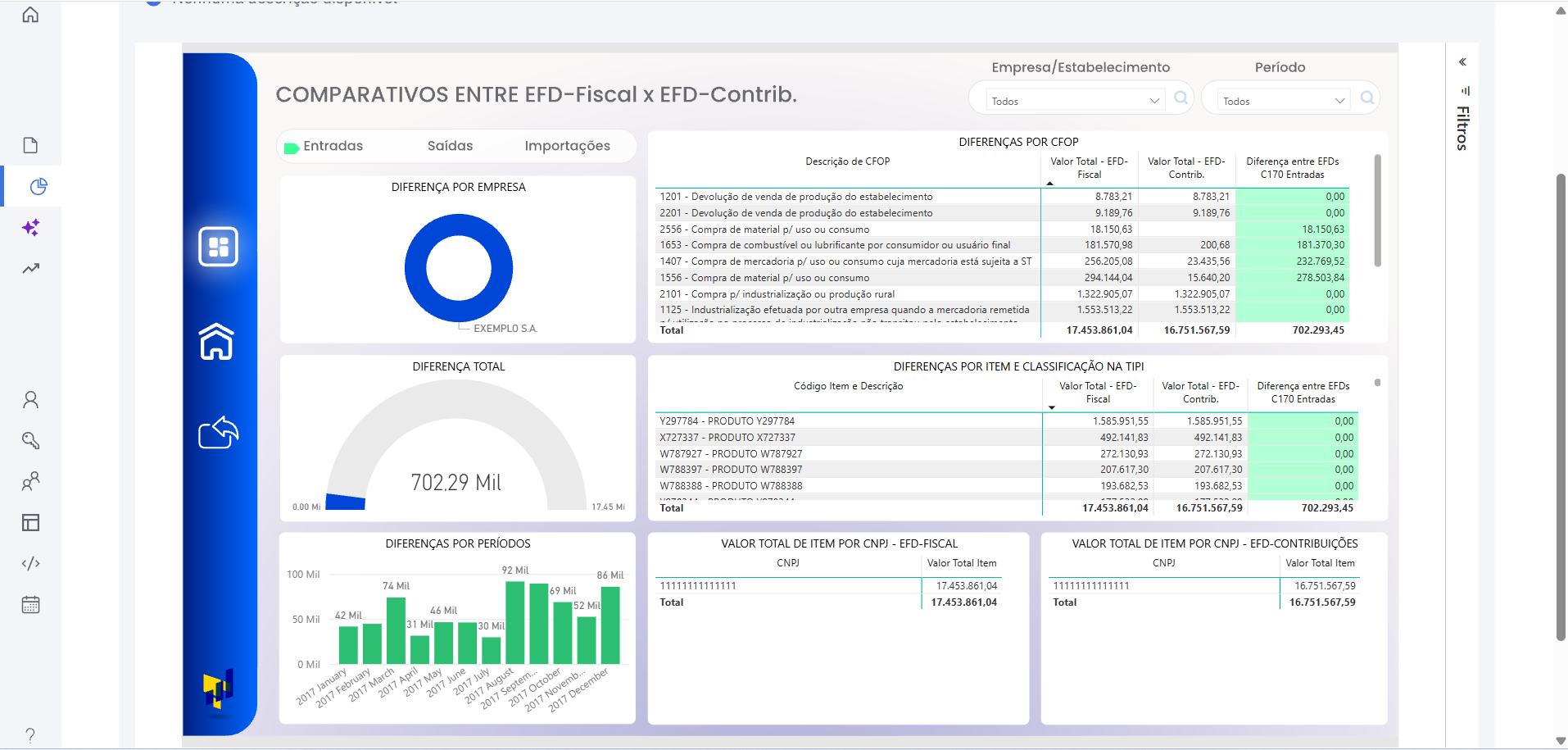
Task: Click search icon beside Empresa/Estabelecimento dropdown
Action: point(1181,98)
